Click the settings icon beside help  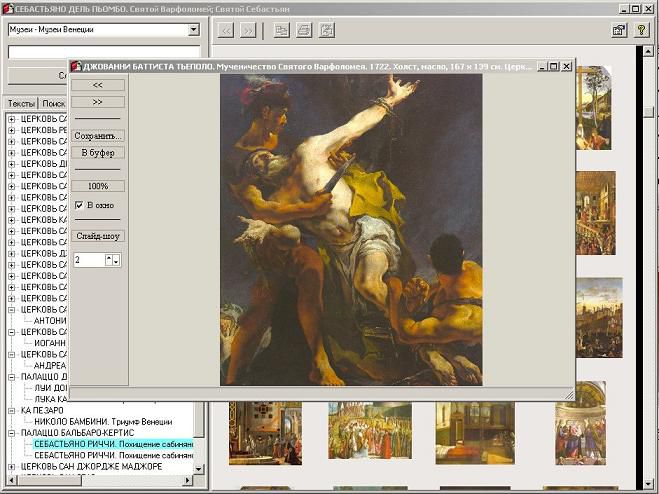[619, 30]
